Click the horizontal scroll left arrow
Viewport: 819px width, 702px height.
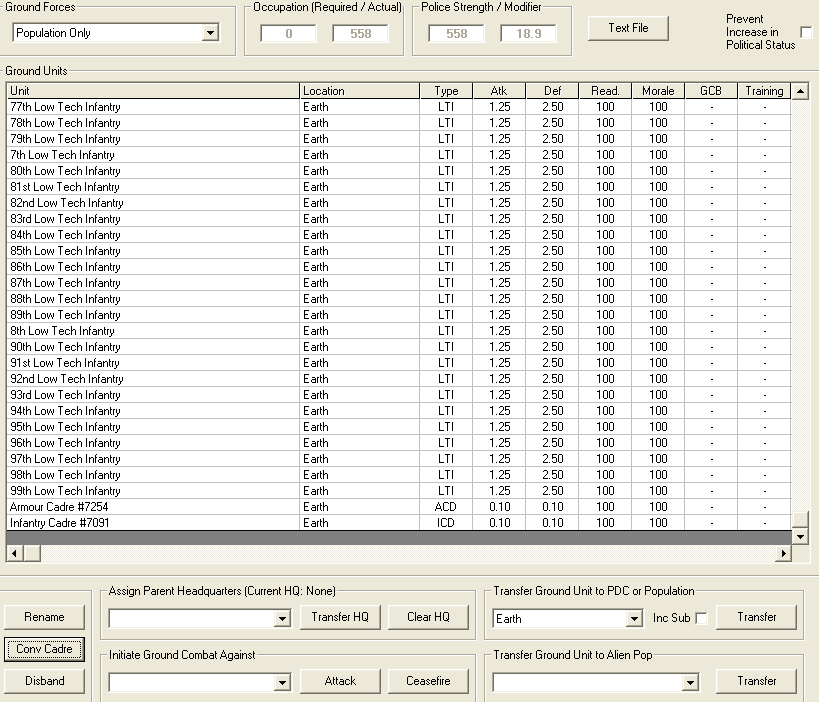coord(15,553)
